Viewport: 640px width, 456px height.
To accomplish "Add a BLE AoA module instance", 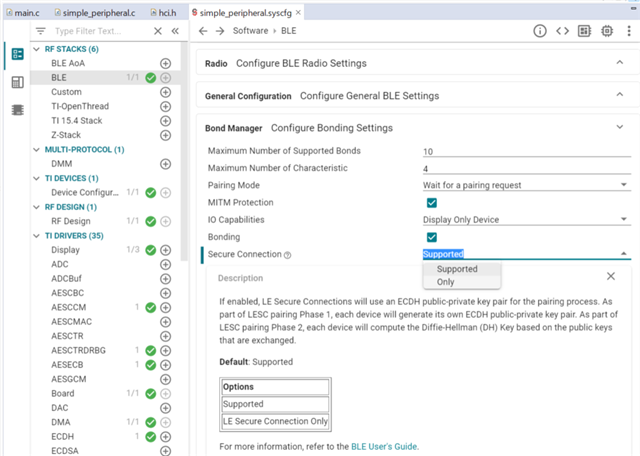I will tap(165, 63).
